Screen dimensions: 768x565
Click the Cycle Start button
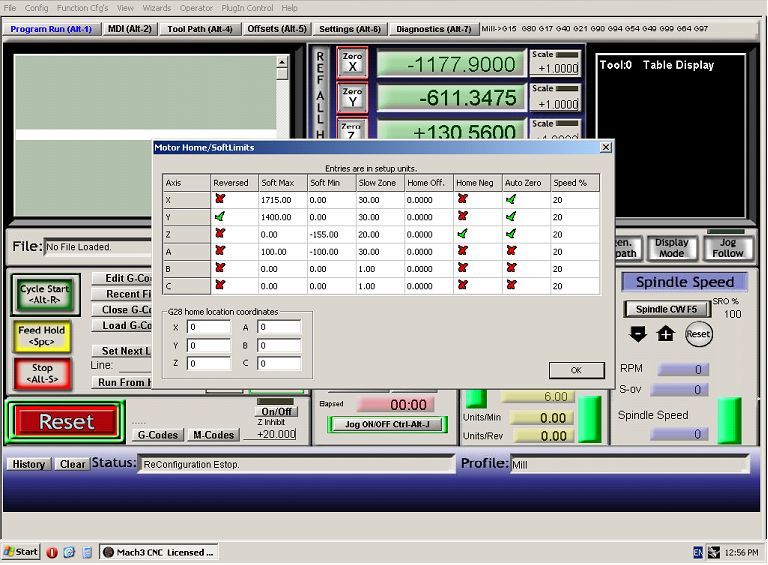[45, 294]
